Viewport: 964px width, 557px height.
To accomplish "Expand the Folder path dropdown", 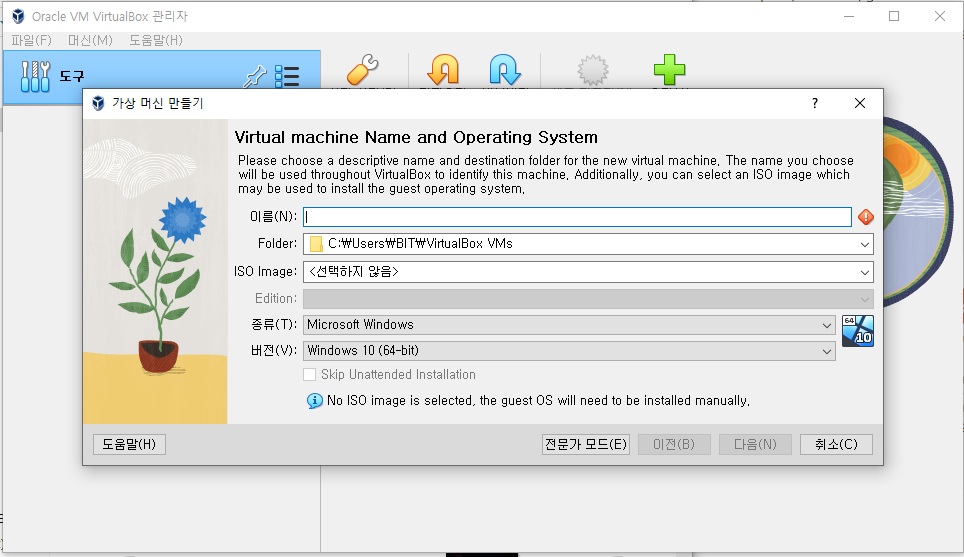I will [x=864, y=244].
